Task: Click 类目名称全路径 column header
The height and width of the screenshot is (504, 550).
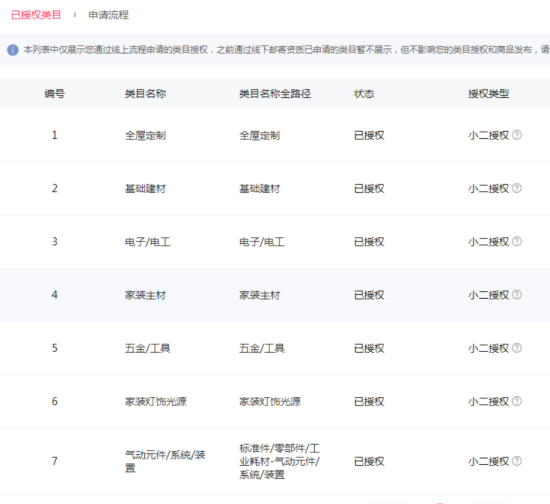Action: pyautogui.click(x=275, y=94)
